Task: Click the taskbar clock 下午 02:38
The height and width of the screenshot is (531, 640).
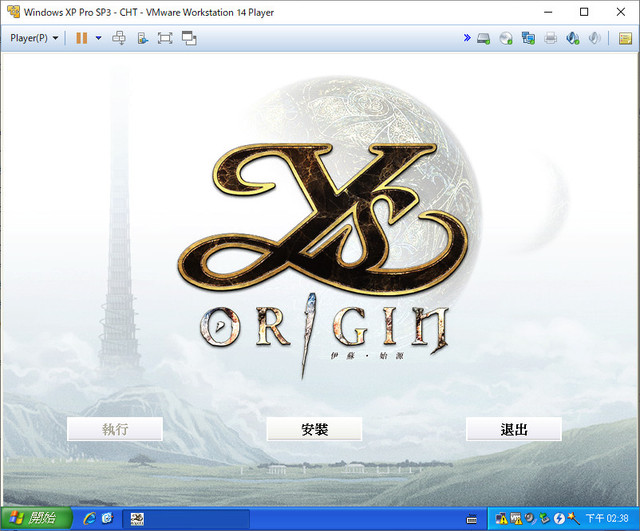Action: coord(607,519)
